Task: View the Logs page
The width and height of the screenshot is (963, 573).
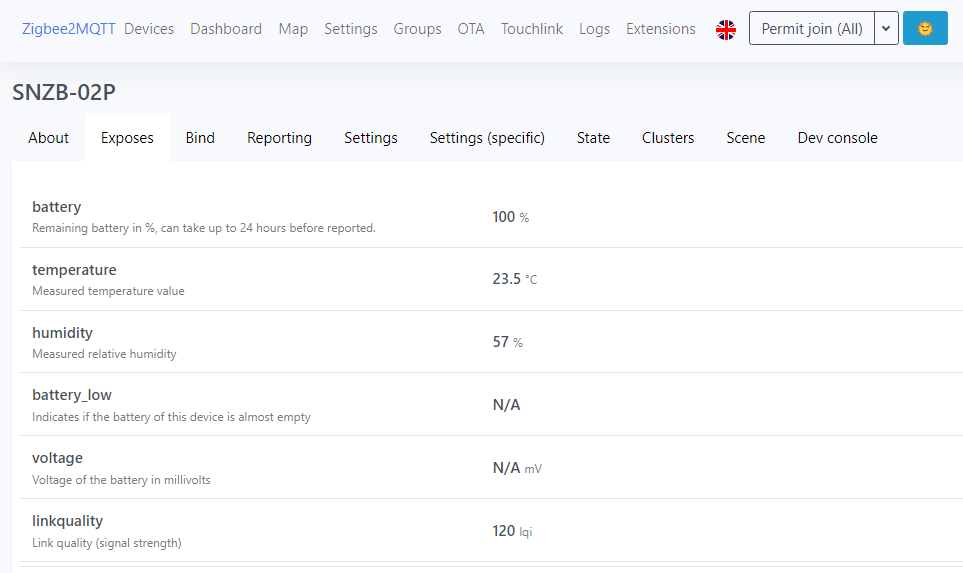Action: tap(594, 29)
